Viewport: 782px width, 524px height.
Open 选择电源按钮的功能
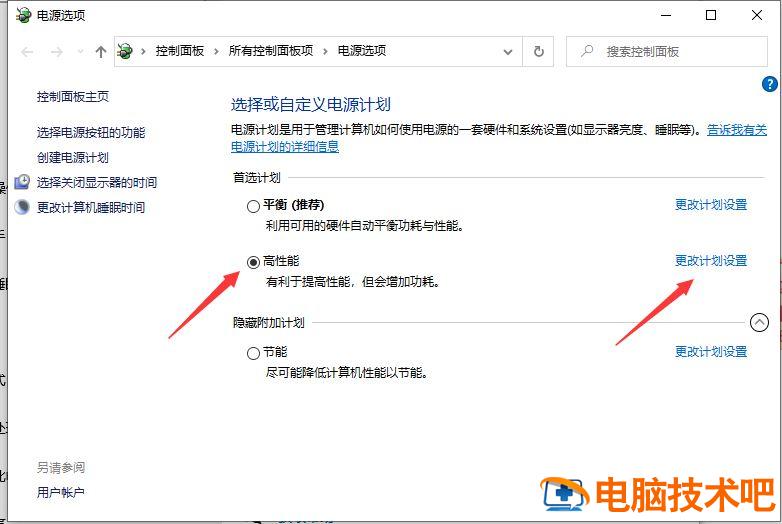click(91, 133)
